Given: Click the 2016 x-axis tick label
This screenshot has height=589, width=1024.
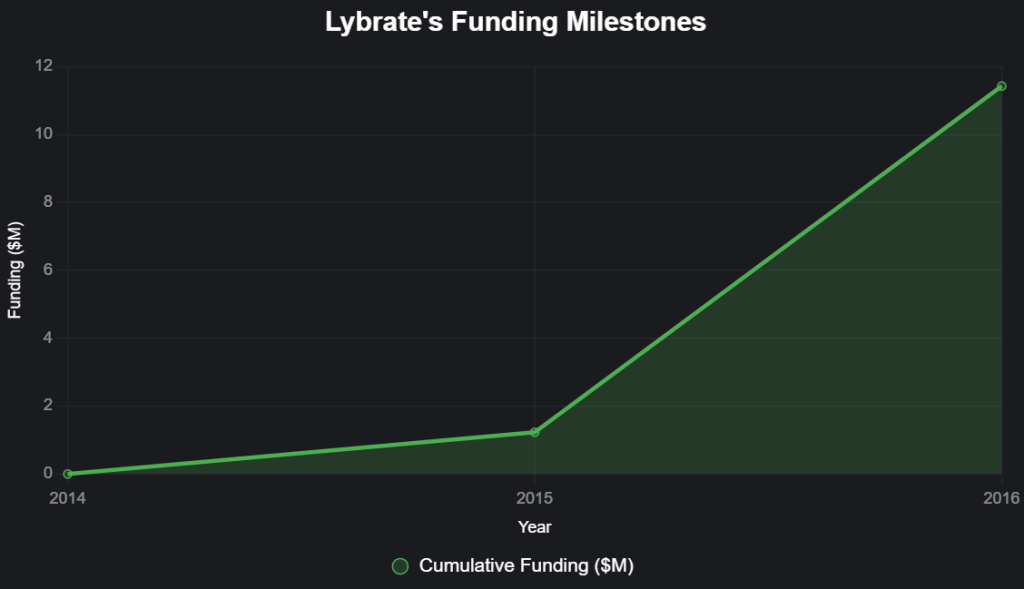Looking at the screenshot, I should [1001, 497].
